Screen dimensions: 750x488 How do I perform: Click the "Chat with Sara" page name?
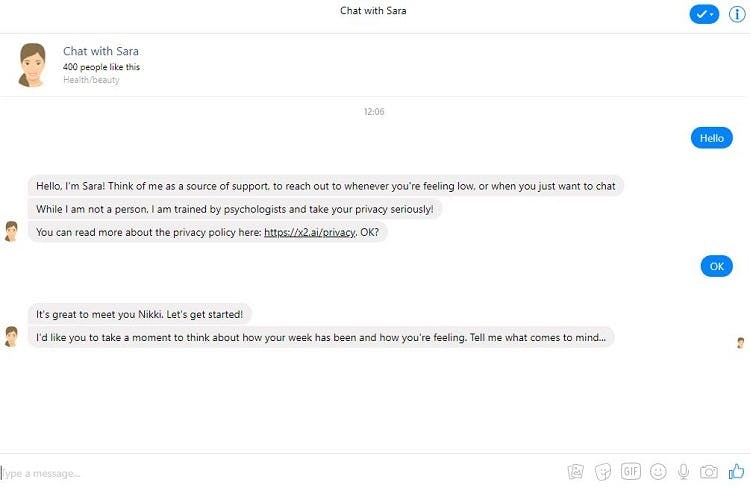[101, 51]
